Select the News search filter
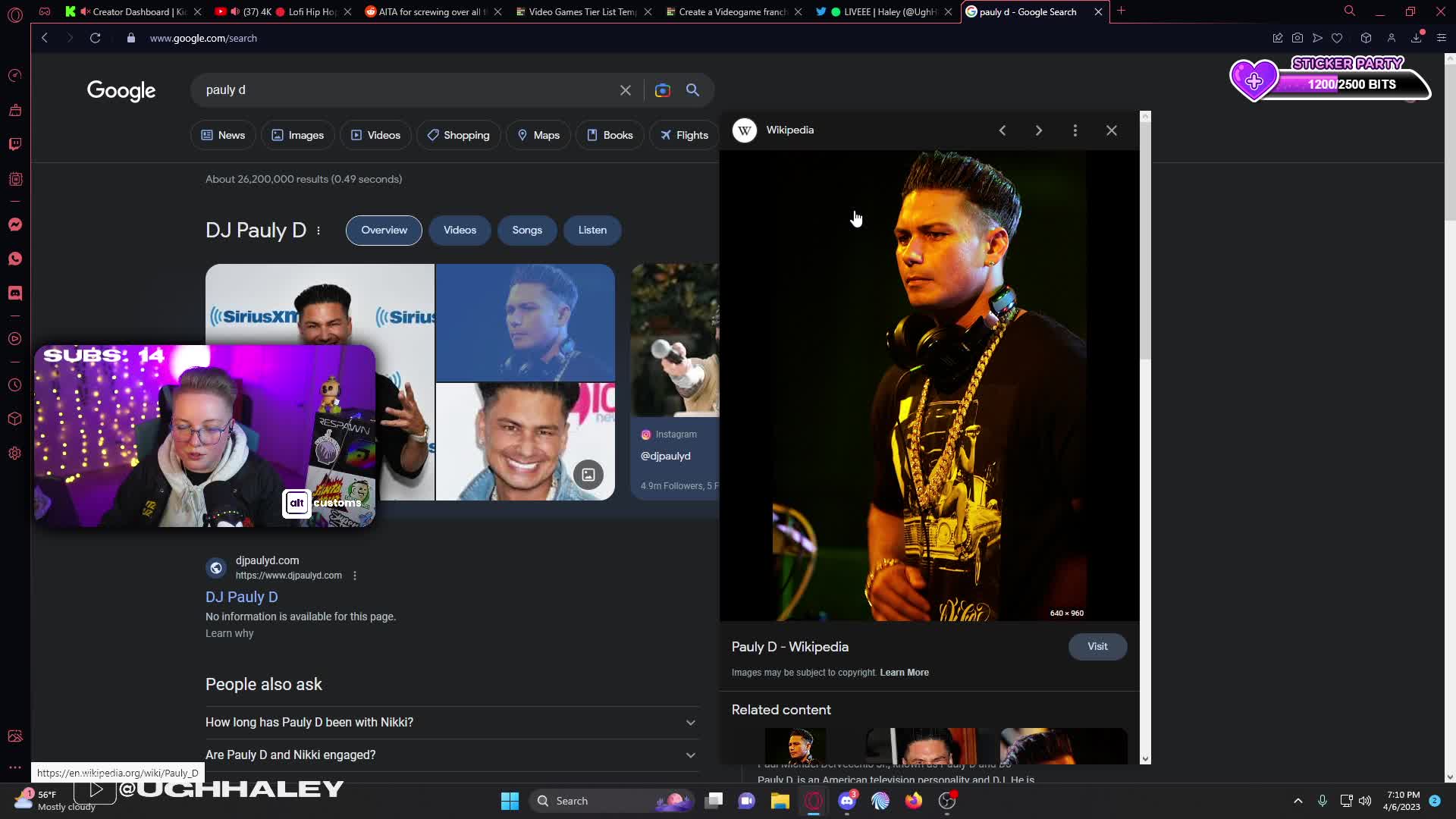The height and width of the screenshot is (819, 1456). click(223, 135)
